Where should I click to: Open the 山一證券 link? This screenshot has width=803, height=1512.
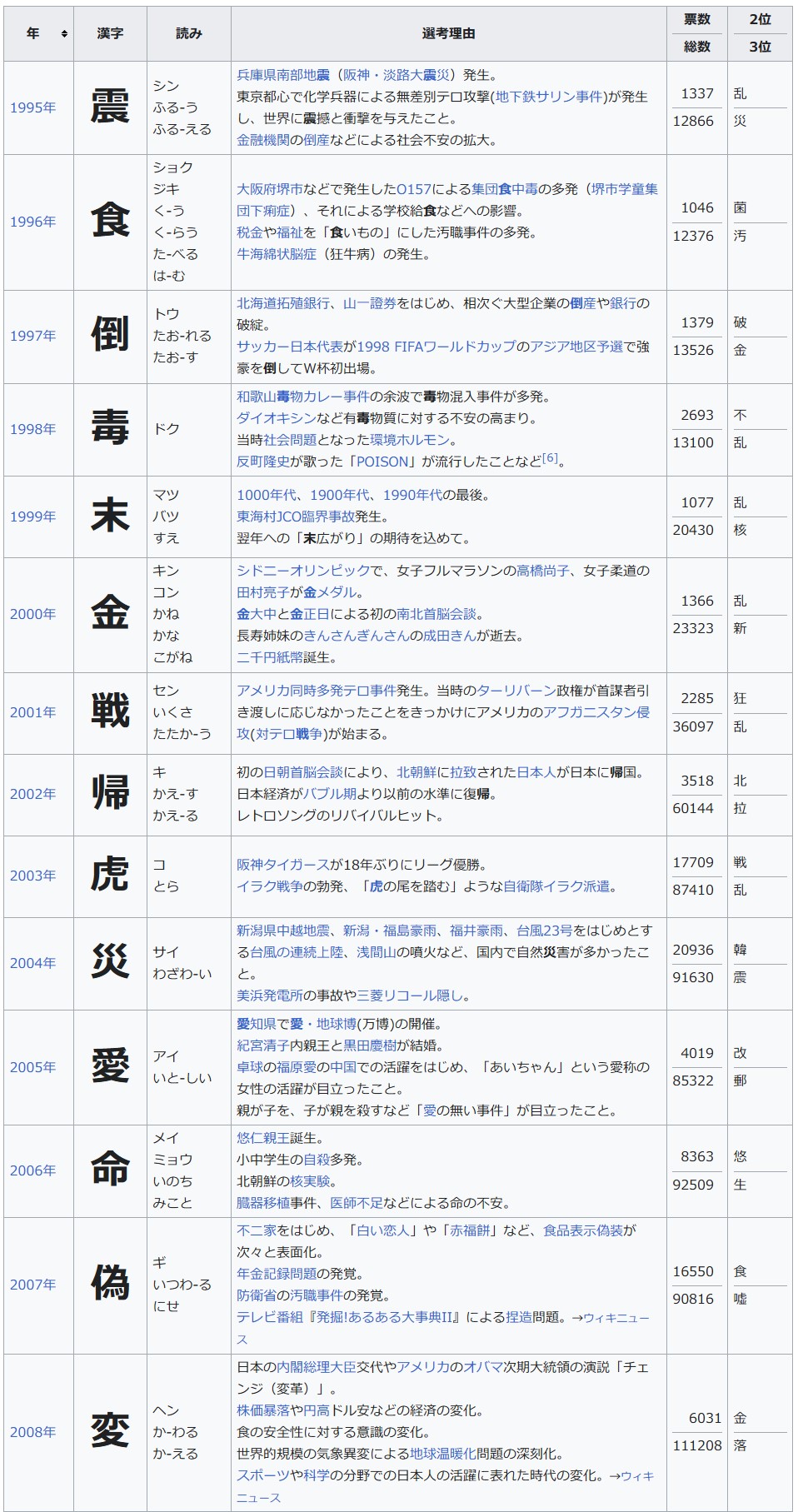tap(370, 303)
